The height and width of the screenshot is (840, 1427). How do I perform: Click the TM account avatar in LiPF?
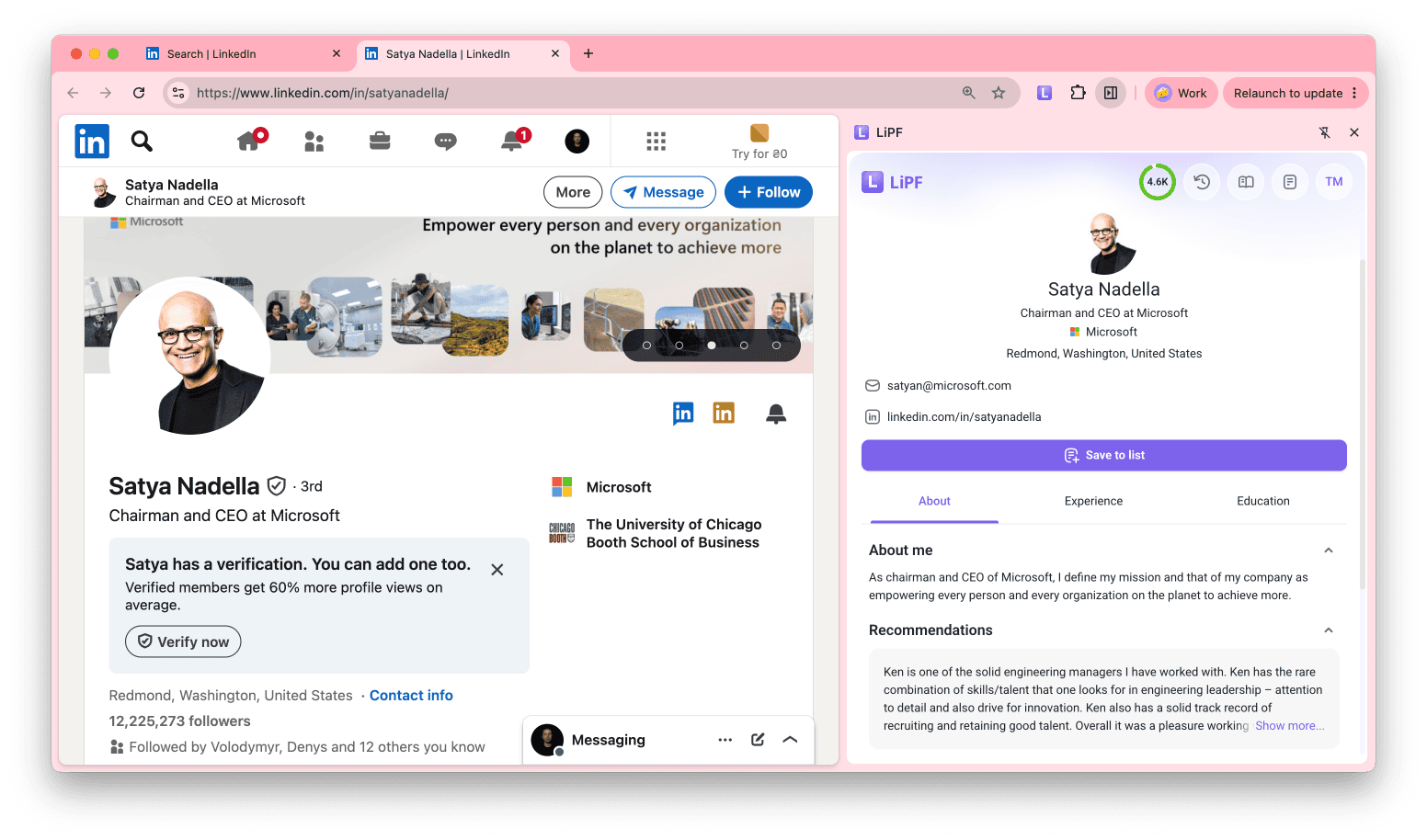(x=1334, y=182)
